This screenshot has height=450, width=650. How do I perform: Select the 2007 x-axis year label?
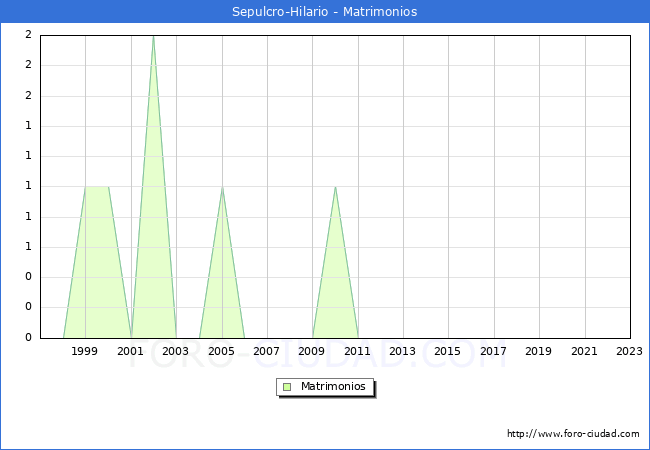click(x=267, y=351)
